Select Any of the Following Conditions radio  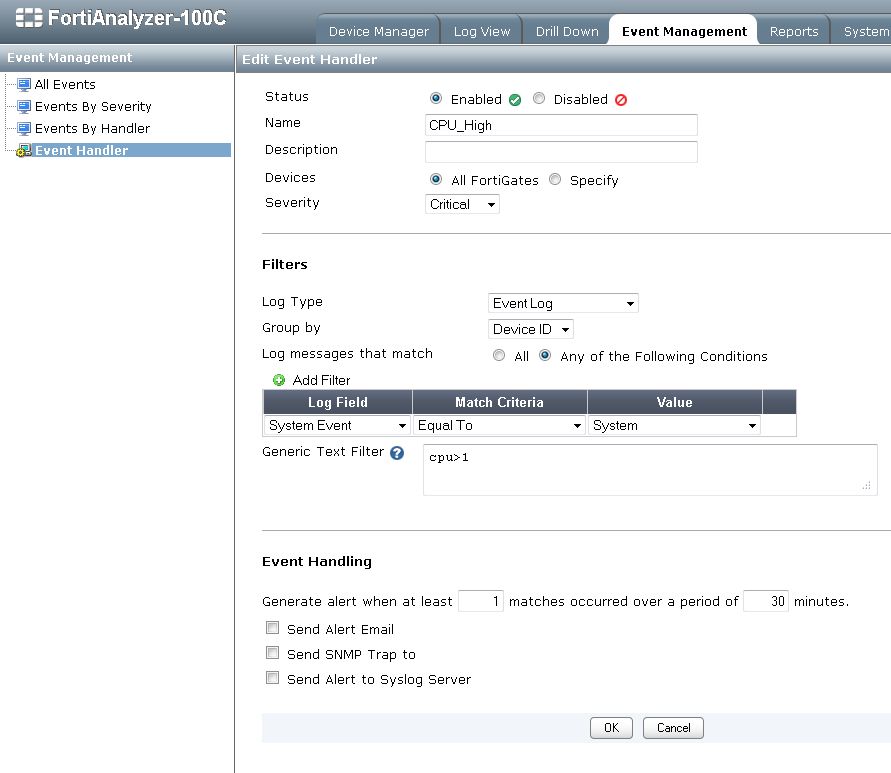pos(545,355)
